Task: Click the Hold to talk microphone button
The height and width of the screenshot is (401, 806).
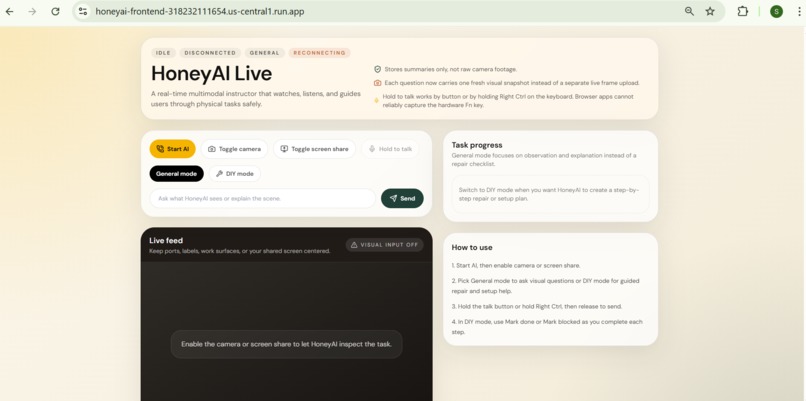Action: [x=390, y=149]
